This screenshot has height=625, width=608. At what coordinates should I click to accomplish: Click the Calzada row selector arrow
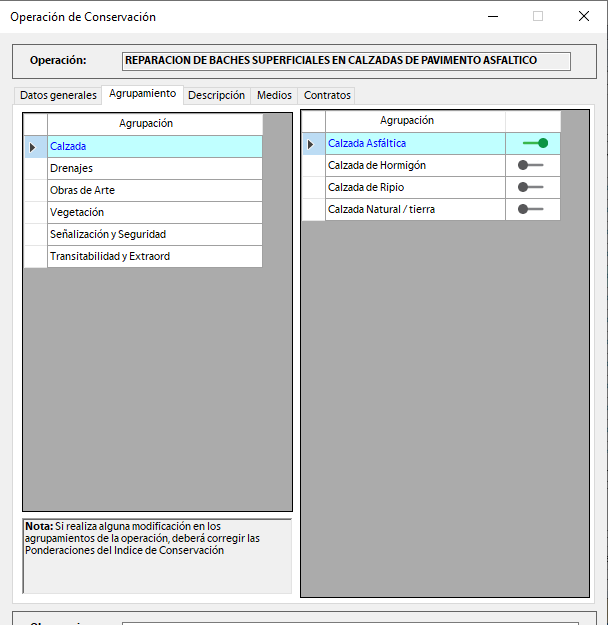click(34, 146)
